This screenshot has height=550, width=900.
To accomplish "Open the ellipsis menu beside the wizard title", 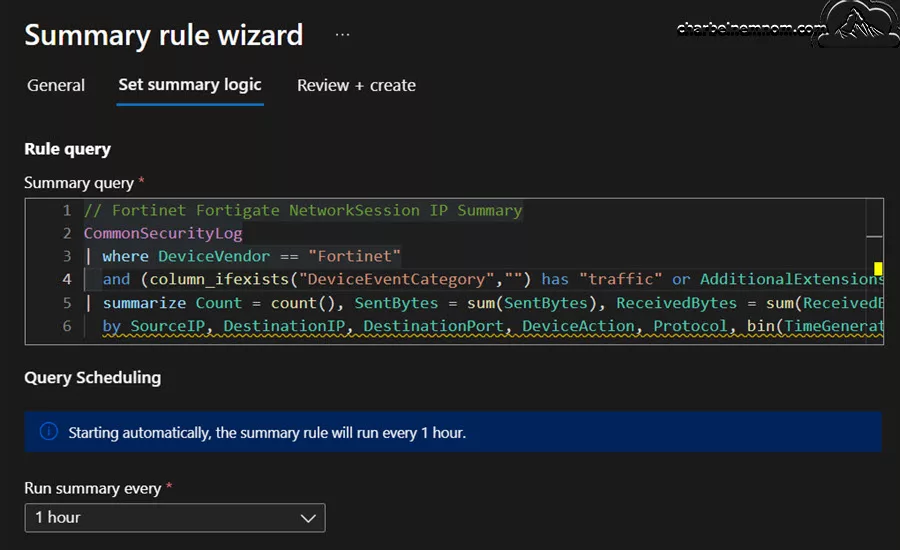I will coord(342,34).
